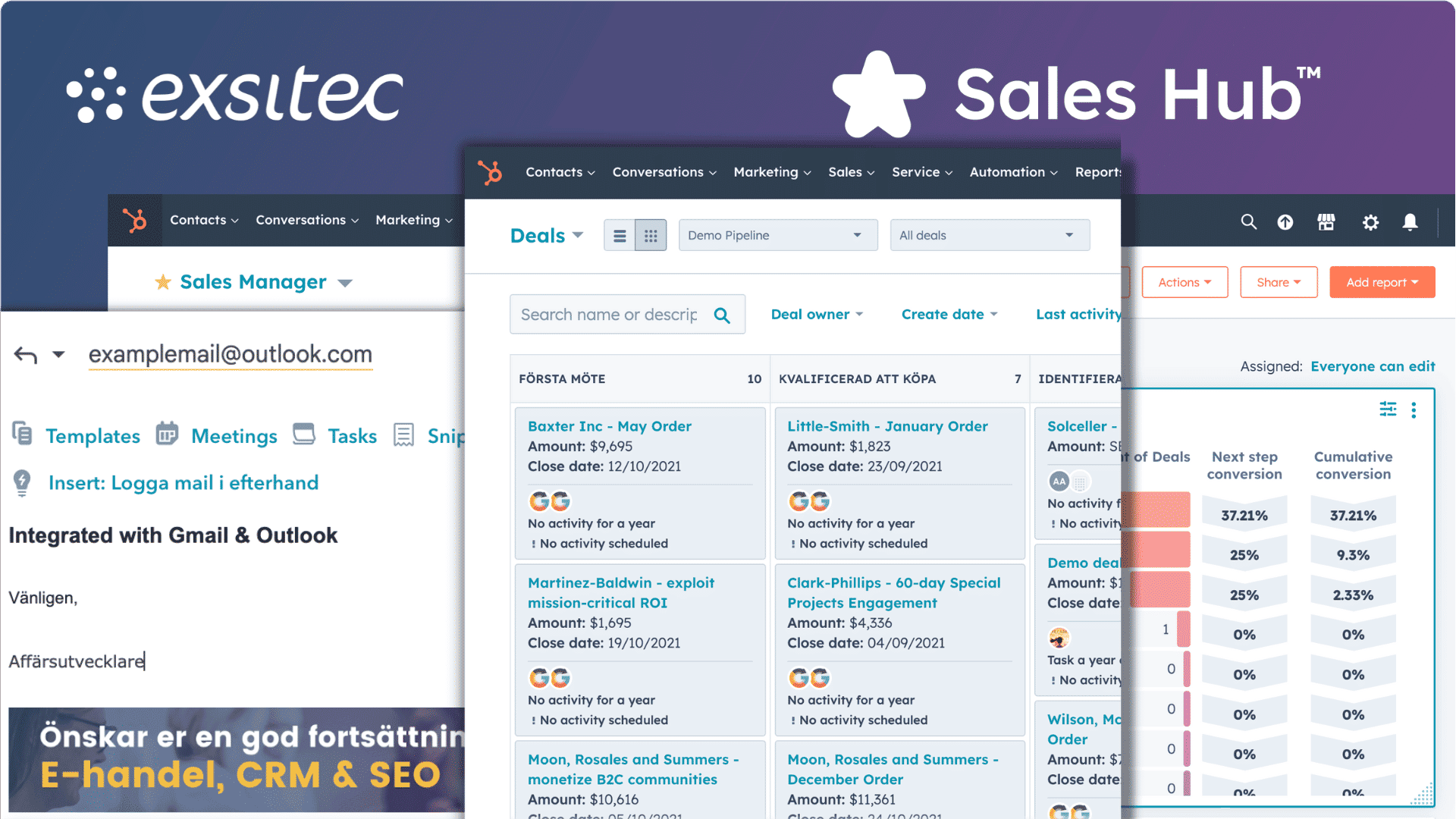Open Baxter Inc - May Order deal
This screenshot has width=1456, height=819.
click(610, 426)
